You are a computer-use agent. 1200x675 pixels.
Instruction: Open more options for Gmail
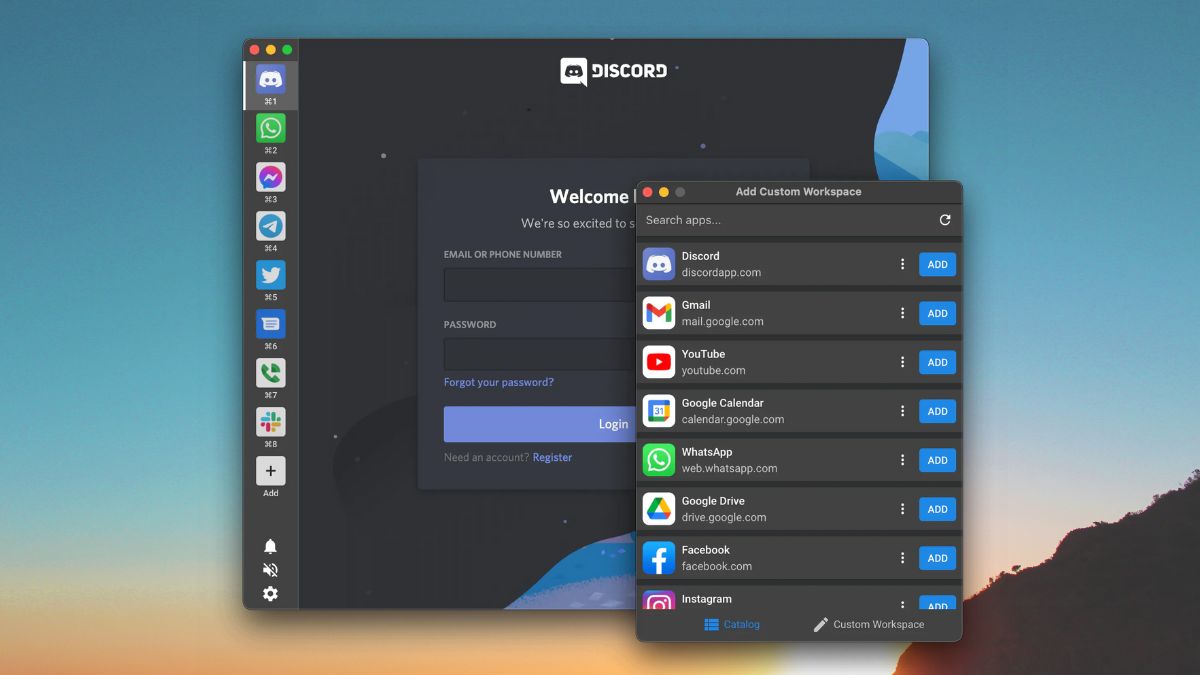pyautogui.click(x=902, y=313)
